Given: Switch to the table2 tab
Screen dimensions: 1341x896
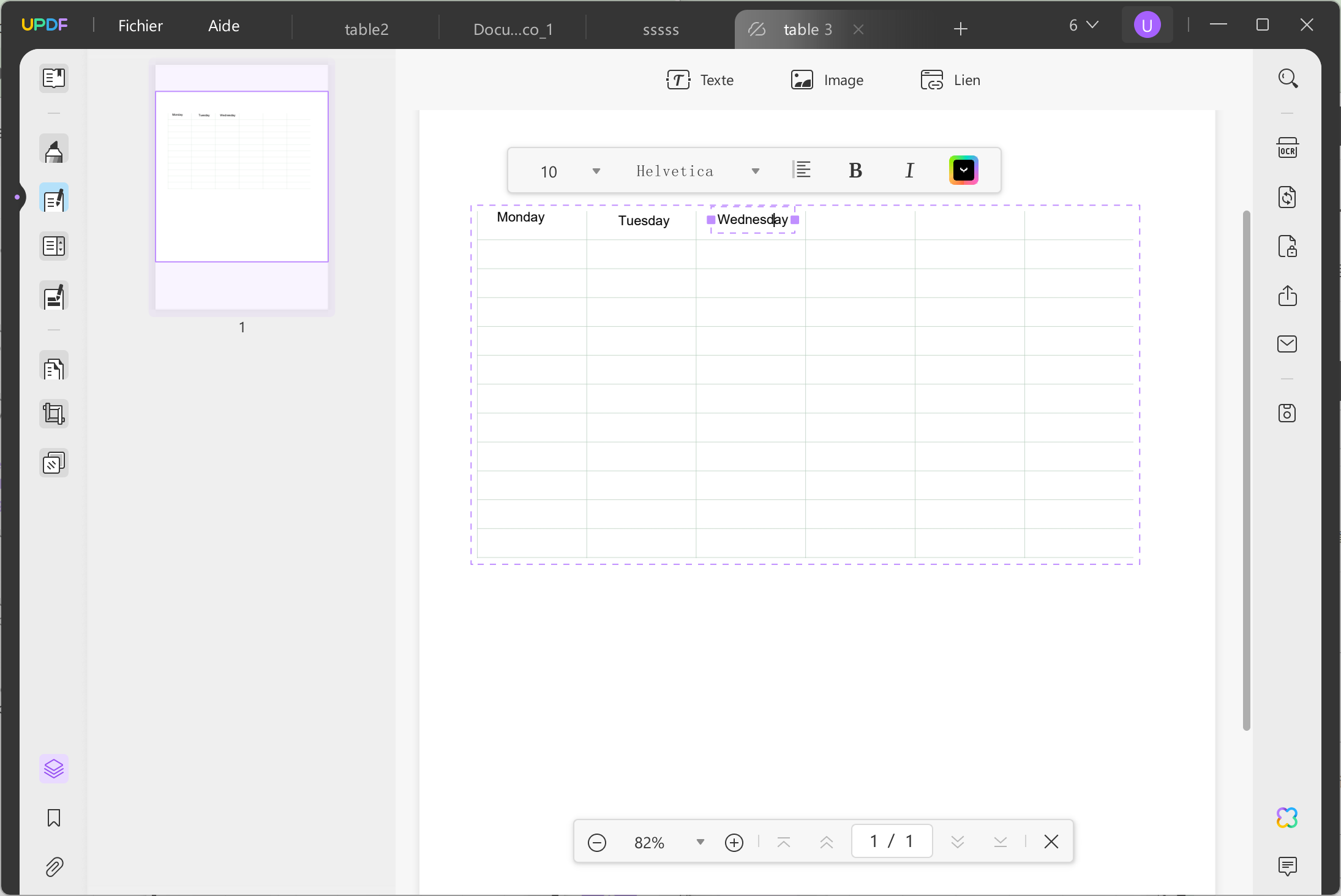Looking at the screenshot, I should (x=366, y=28).
